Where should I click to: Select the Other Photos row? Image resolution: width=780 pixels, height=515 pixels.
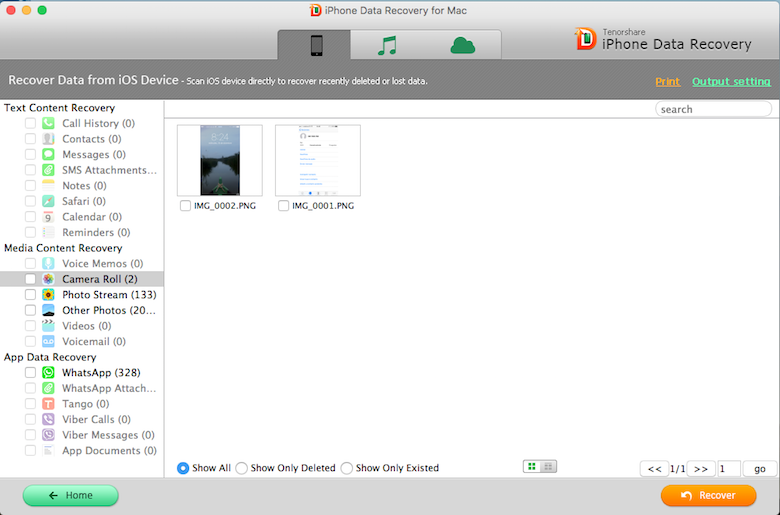click(x=82, y=310)
